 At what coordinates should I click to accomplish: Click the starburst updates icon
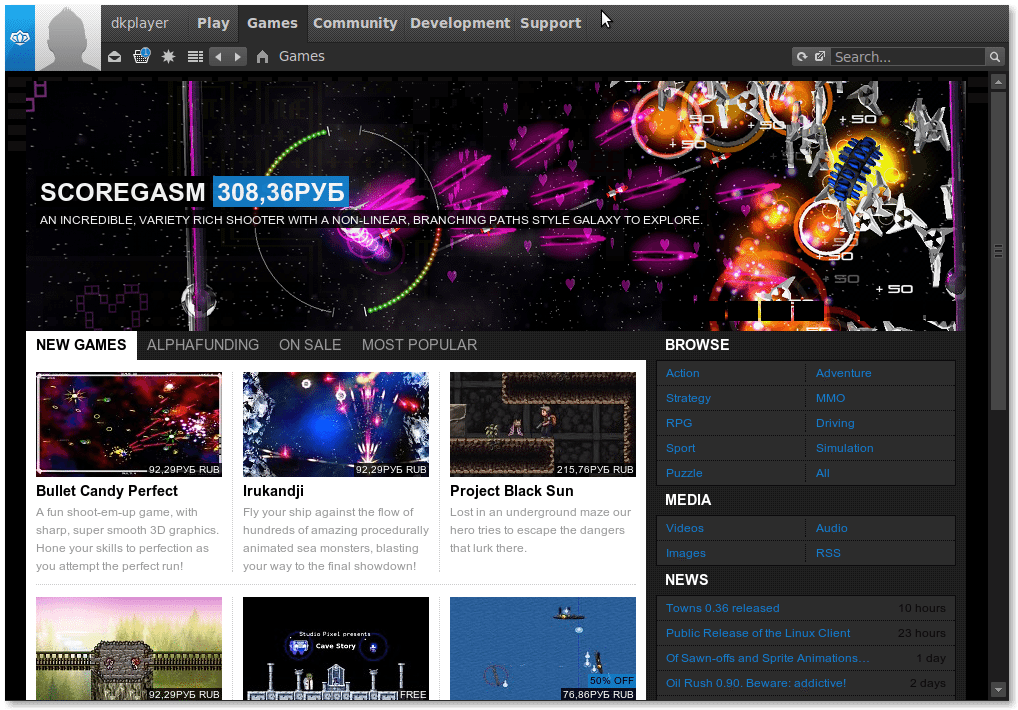pos(168,57)
